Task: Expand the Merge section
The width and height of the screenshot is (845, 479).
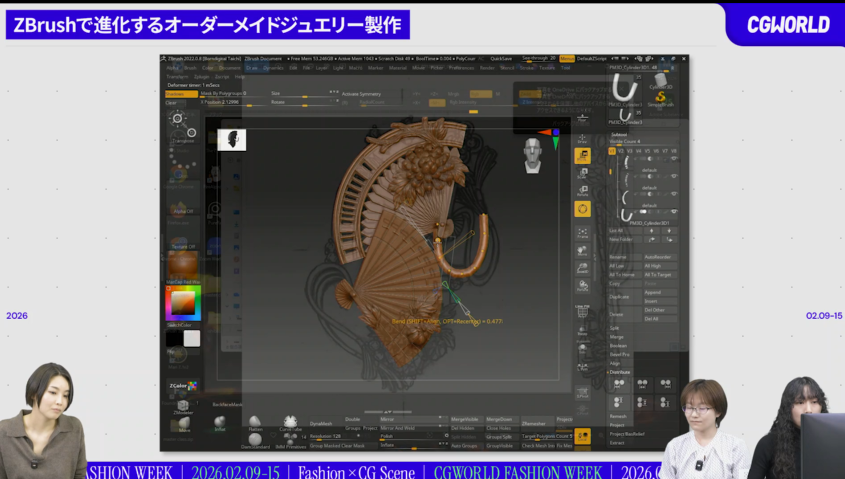Action: click(617, 337)
